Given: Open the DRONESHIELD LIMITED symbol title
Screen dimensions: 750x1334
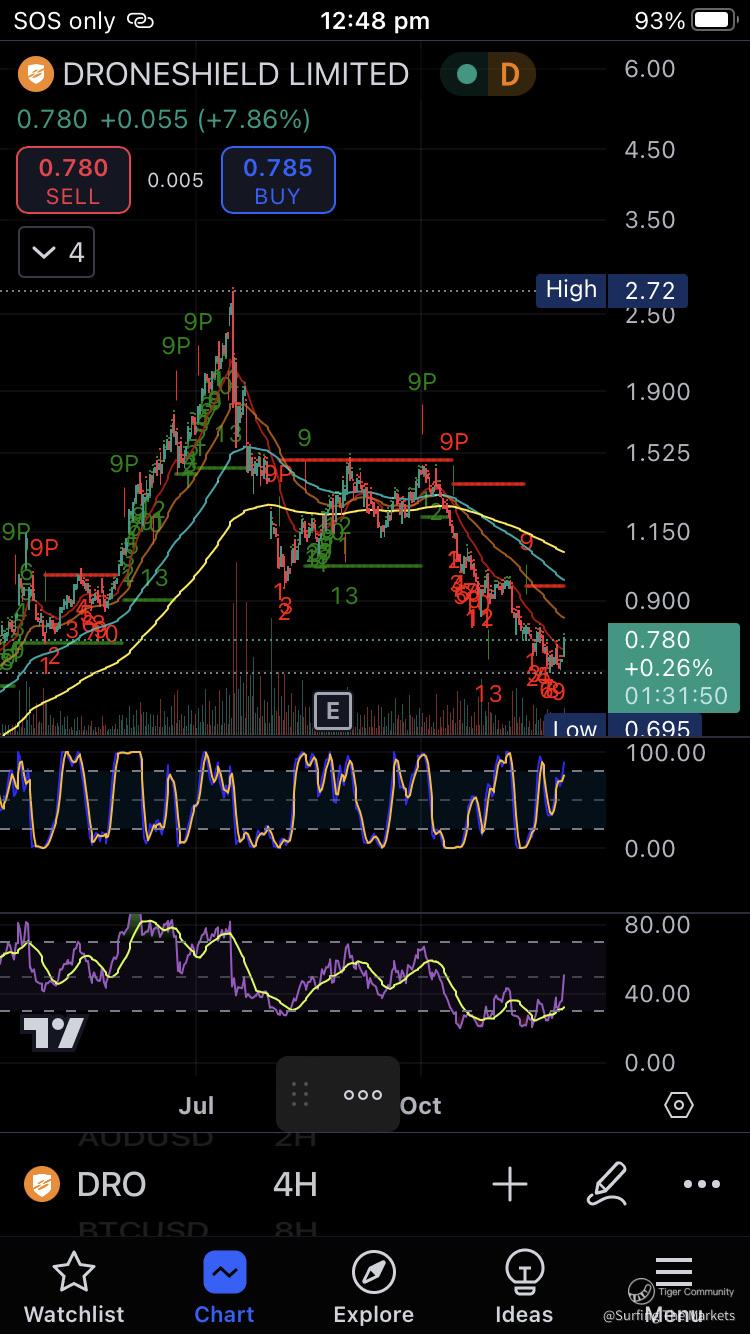Looking at the screenshot, I should pyautogui.click(x=236, y=74).
